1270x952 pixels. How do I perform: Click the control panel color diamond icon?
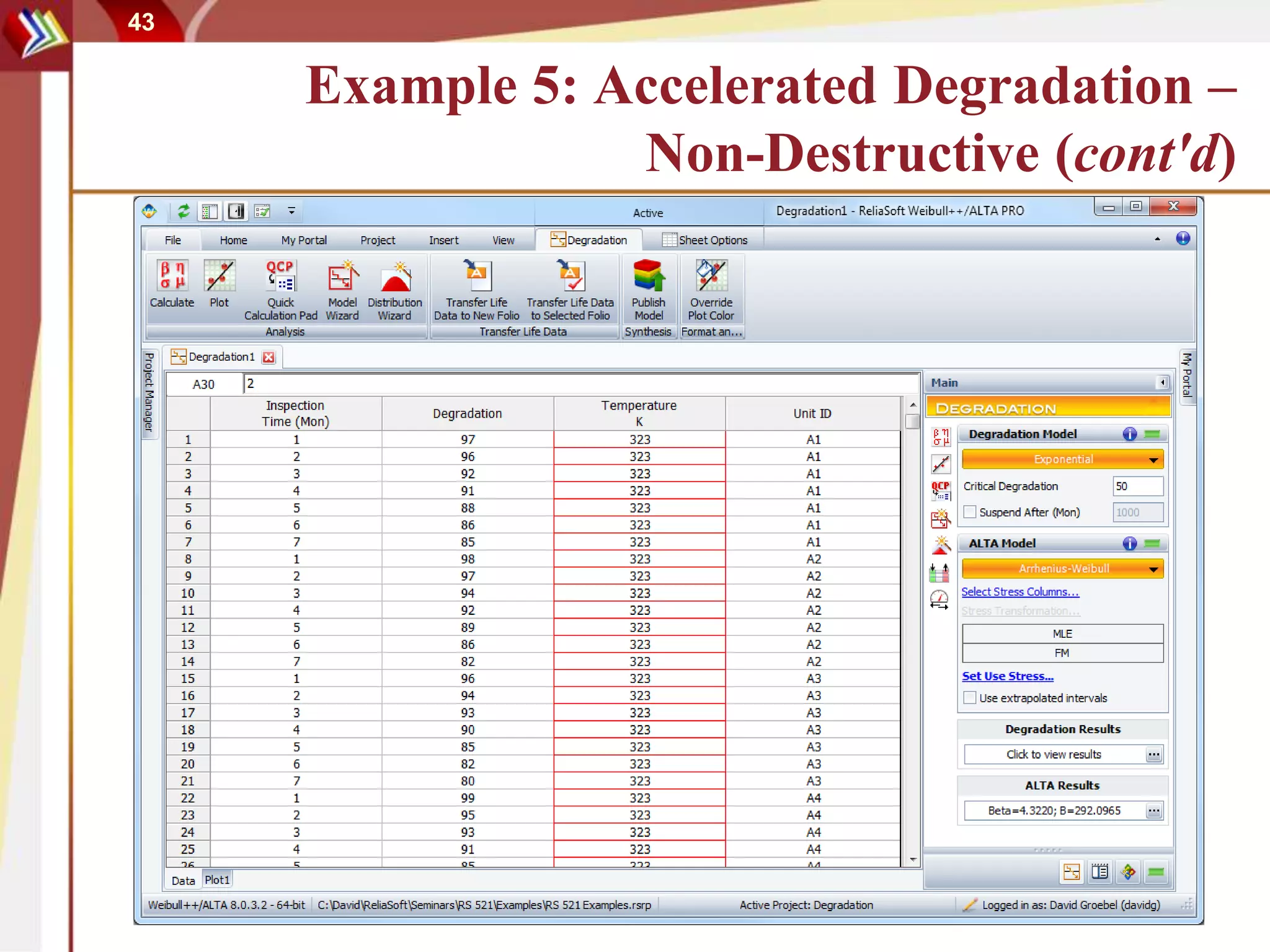[x=1128, y=872]
